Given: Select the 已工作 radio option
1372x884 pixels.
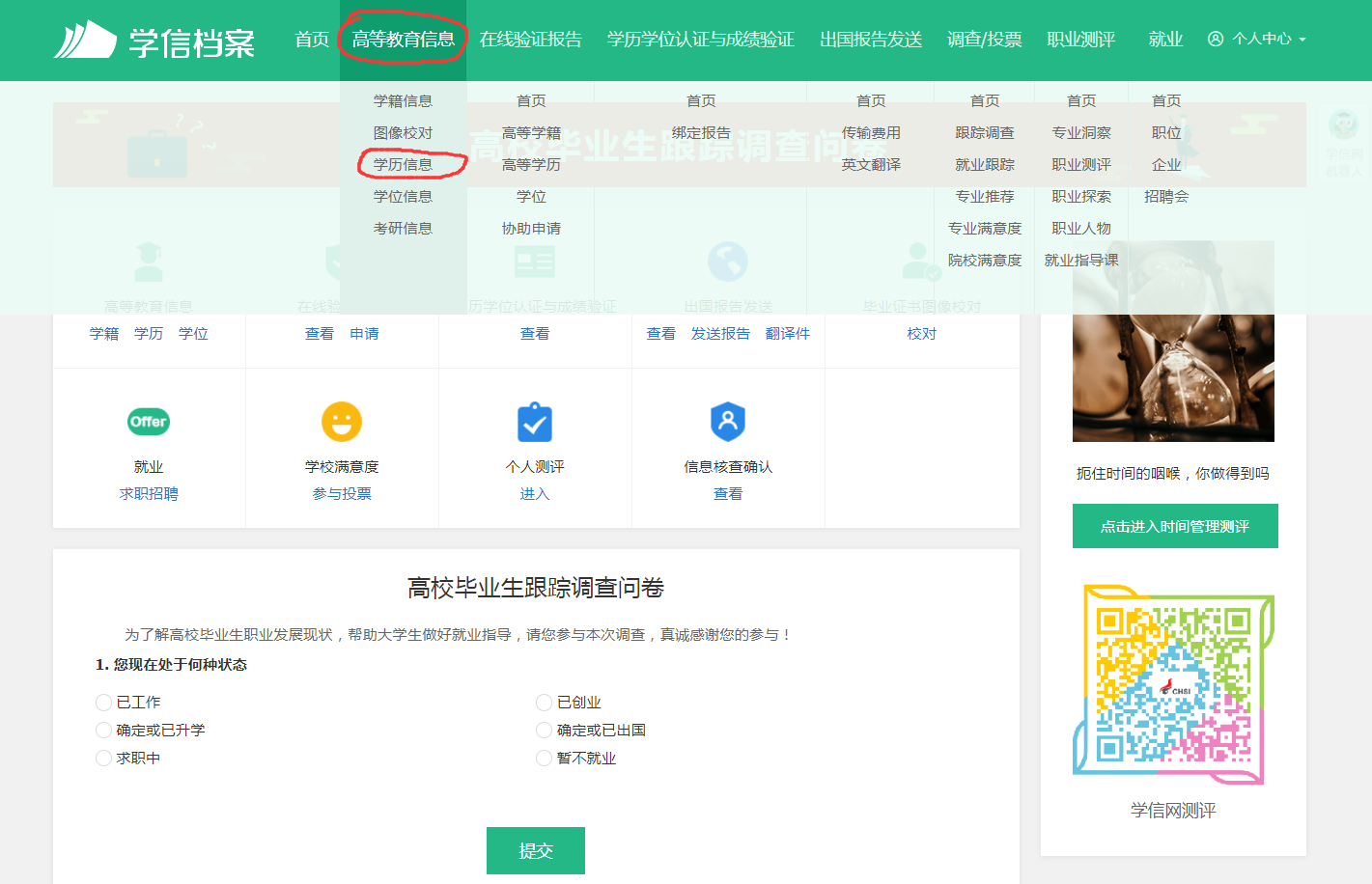Looking at the screenshot, I should coord(103,703).
